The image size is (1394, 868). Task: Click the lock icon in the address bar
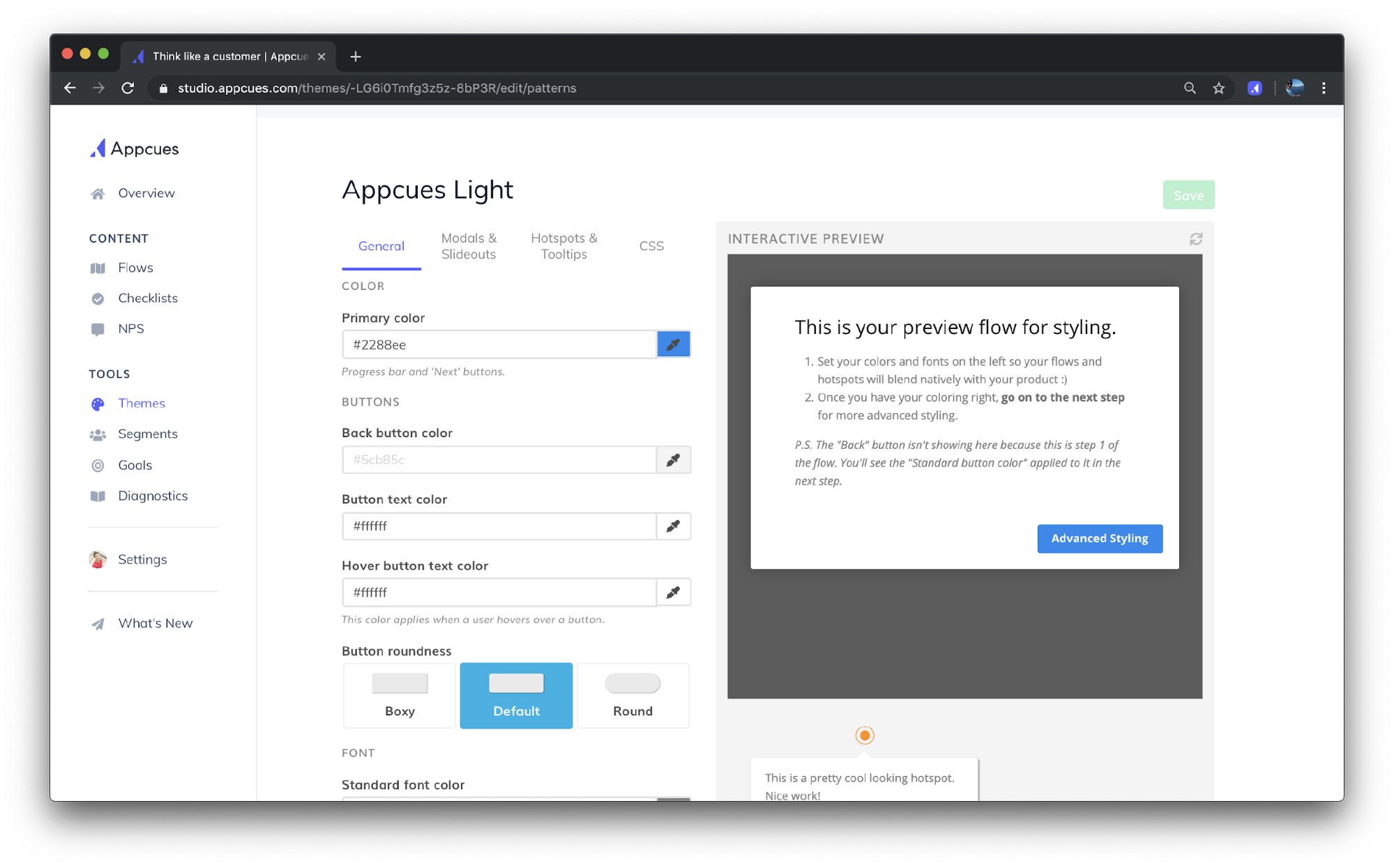(x=164, y=89)
